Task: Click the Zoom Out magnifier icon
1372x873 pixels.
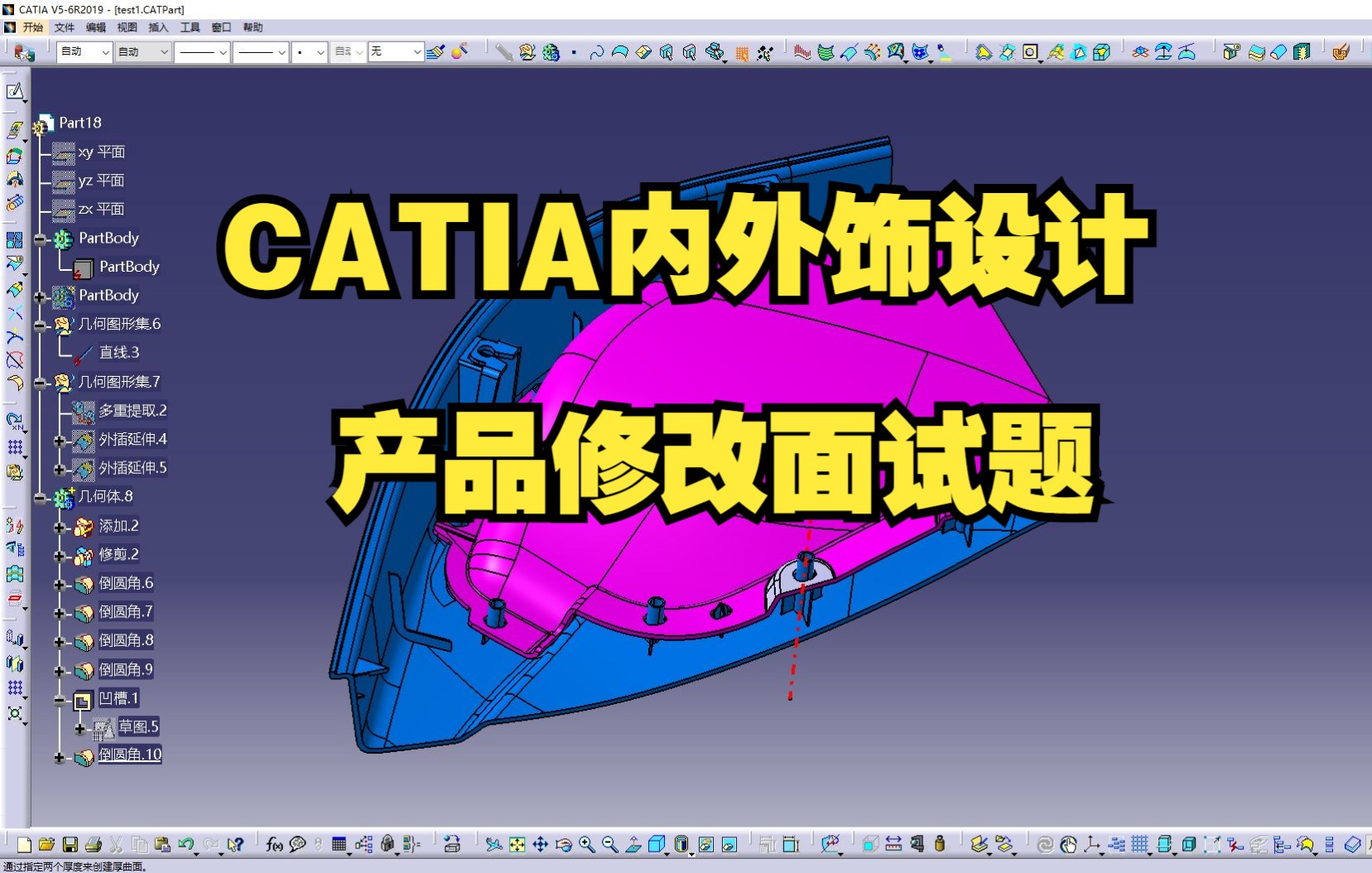Action: (x=610, y=845)
